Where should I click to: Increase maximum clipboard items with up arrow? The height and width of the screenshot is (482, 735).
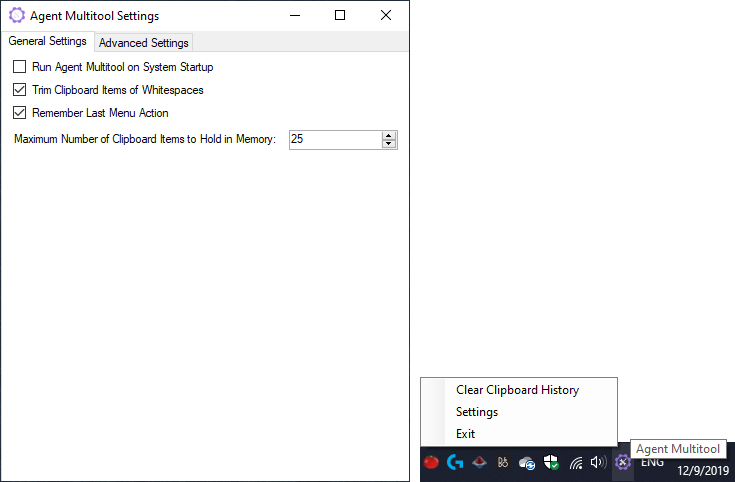(x=389, y=136)
